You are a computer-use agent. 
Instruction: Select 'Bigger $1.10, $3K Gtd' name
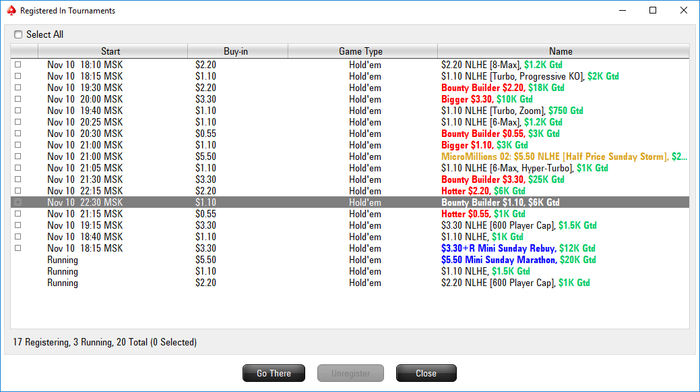484,145
